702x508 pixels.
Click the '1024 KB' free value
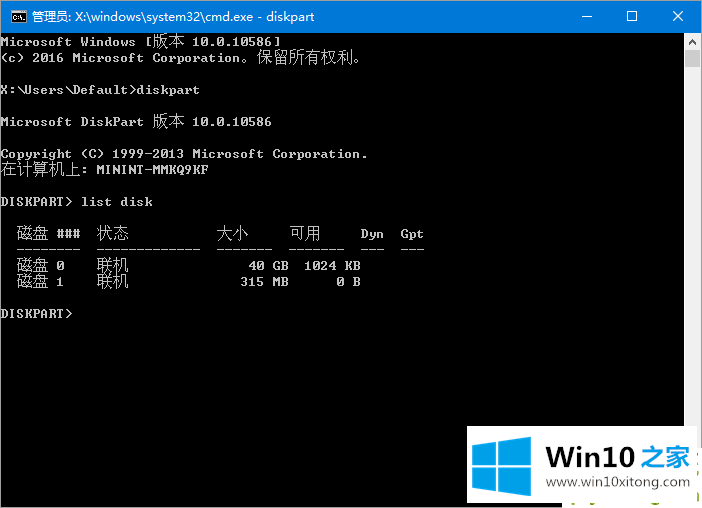tap(332, 266)
